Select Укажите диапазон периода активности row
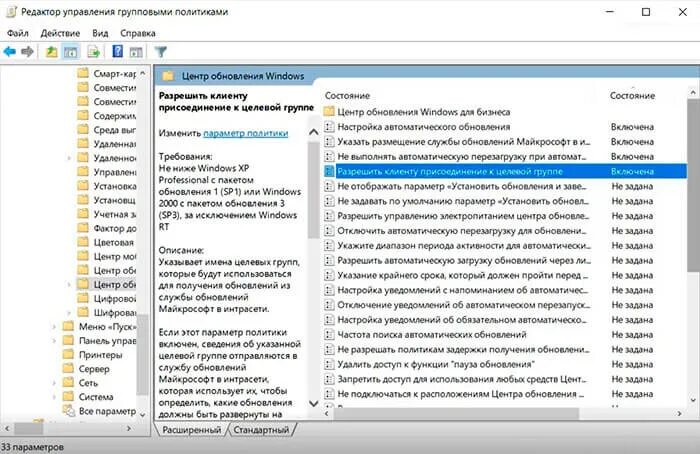Image resolution: width=700 pixels, height=454 pixels. pyautogui.click(x=504, y=245)
